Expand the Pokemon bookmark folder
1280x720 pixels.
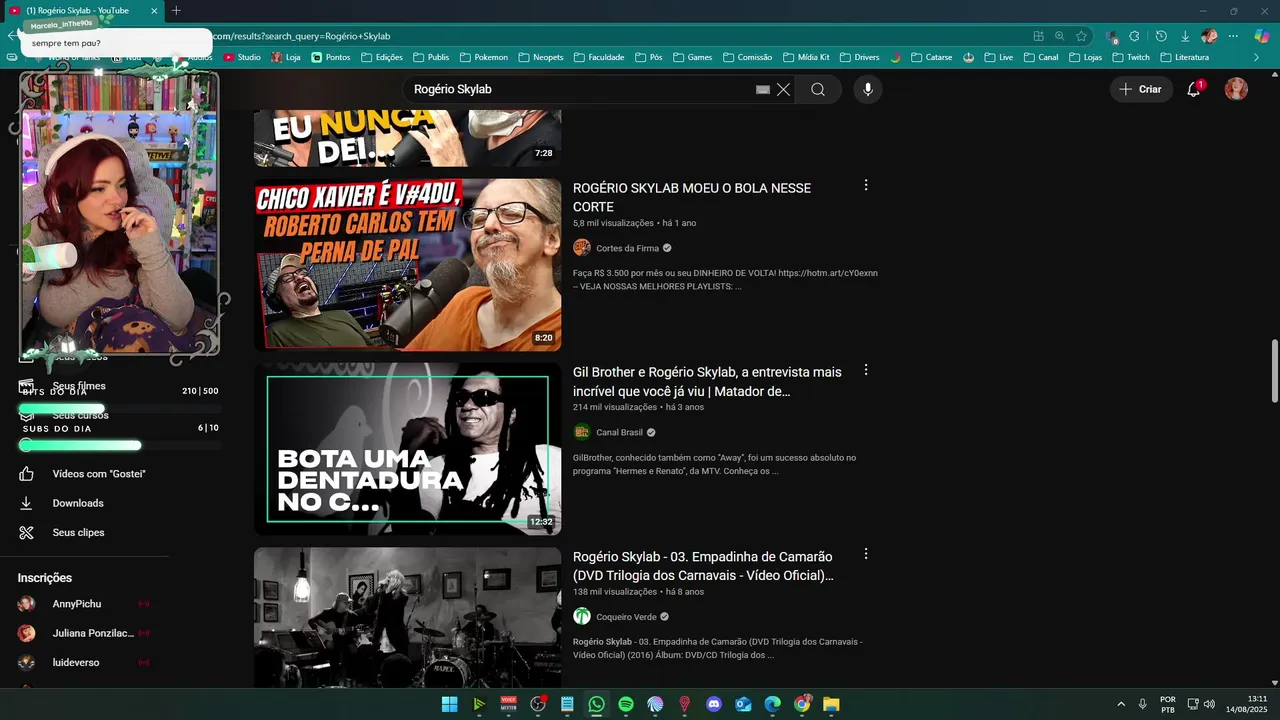pos(483,57)
